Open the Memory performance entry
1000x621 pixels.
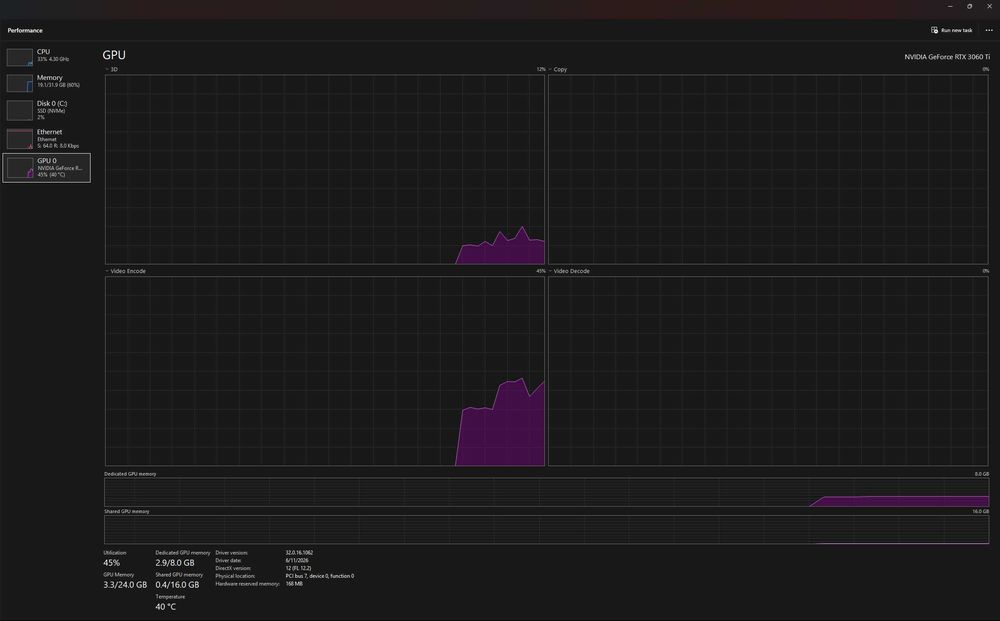[47, 82]
